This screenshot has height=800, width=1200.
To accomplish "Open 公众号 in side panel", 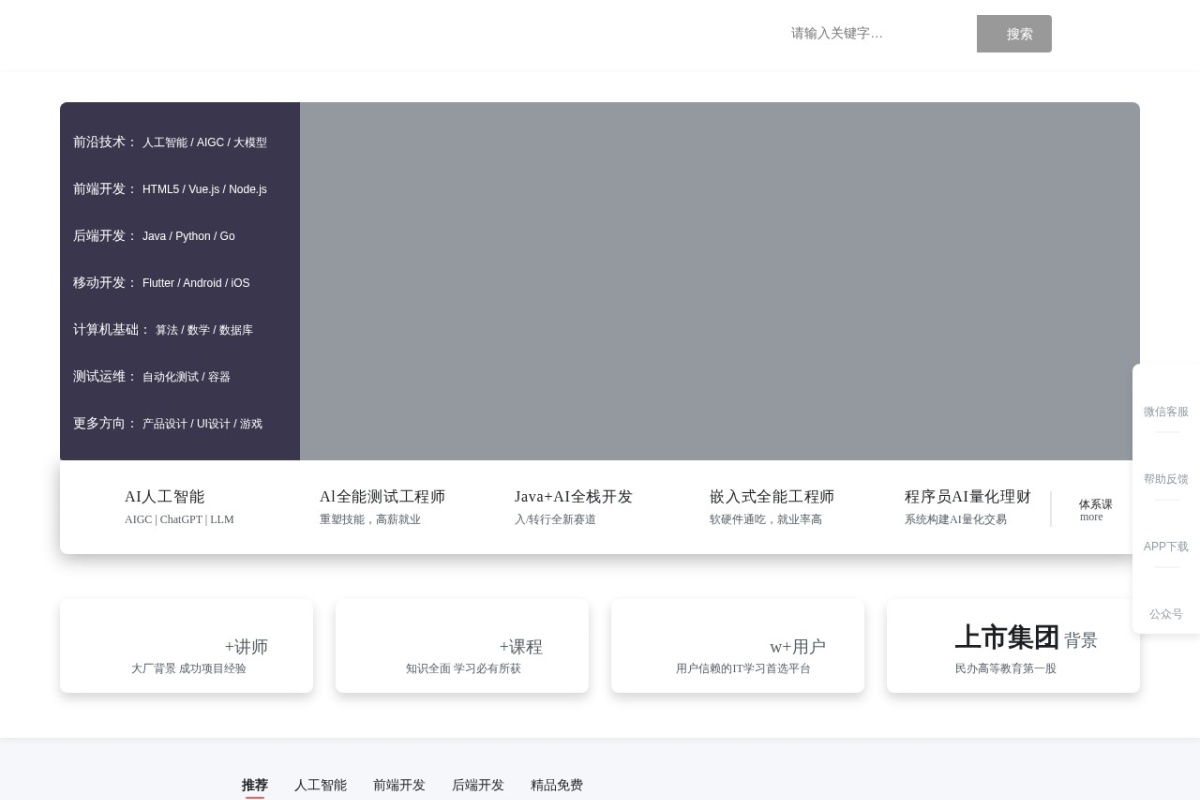I will coord(1166,614).
